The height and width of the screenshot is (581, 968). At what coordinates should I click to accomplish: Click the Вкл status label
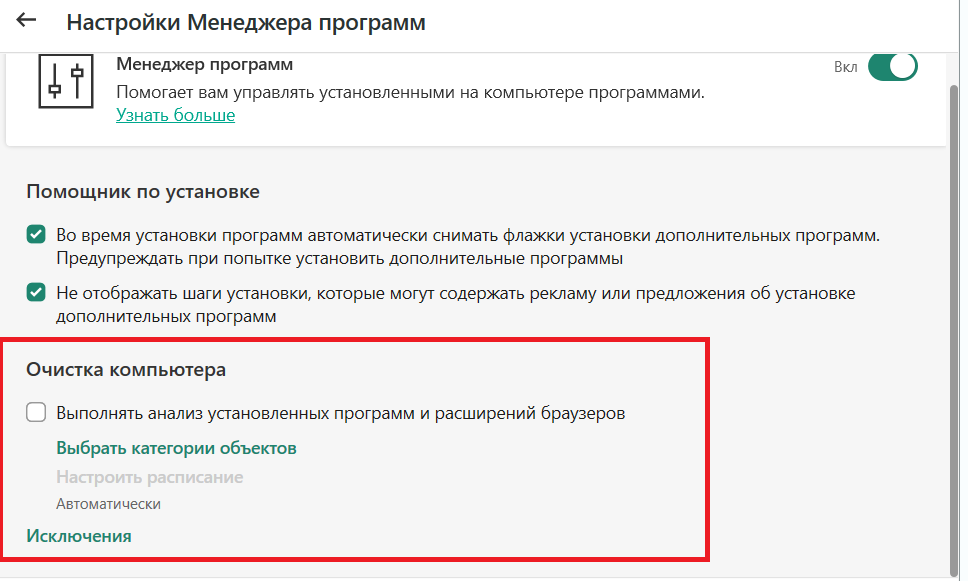click(x=845, y=67)
